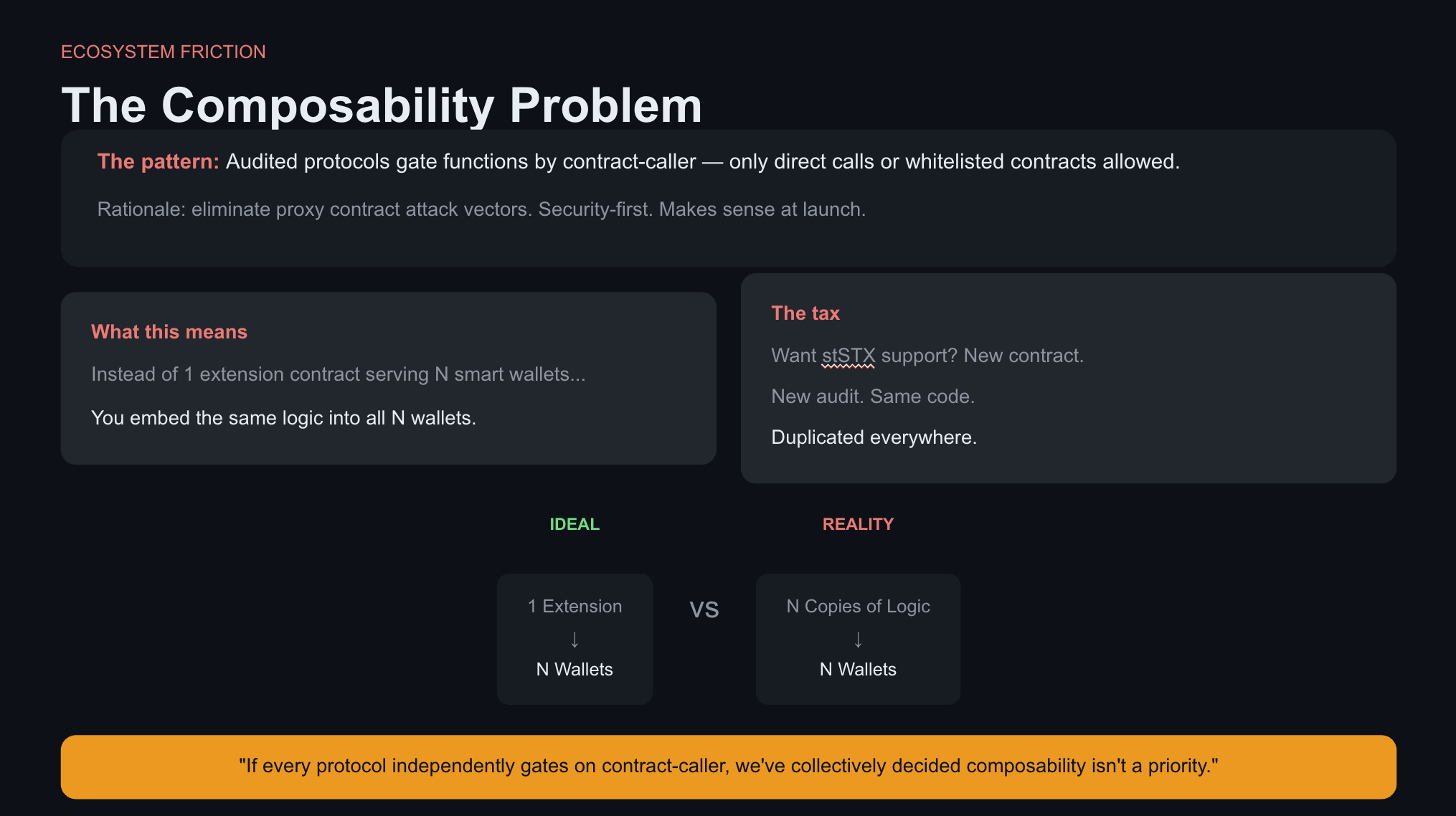Click the underlined stSTX word
This screenshot has height=816, width=1456.
848,356
